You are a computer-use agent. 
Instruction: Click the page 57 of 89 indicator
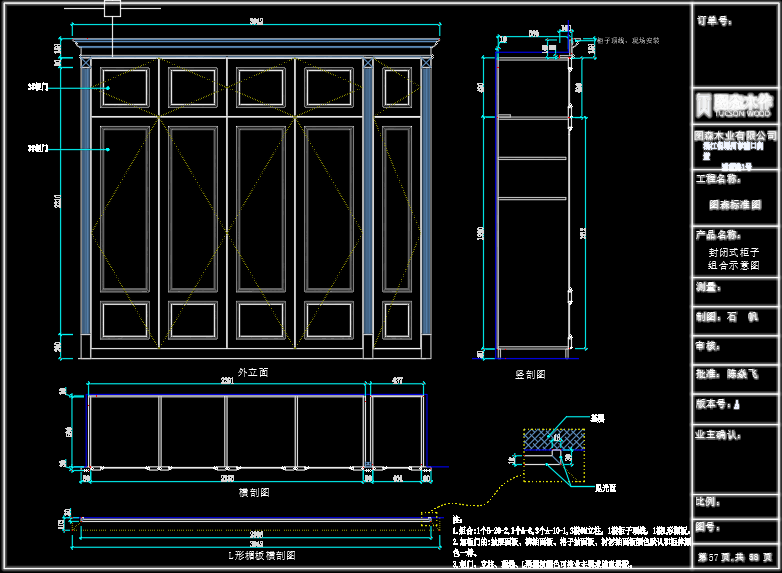pos(736,556)
